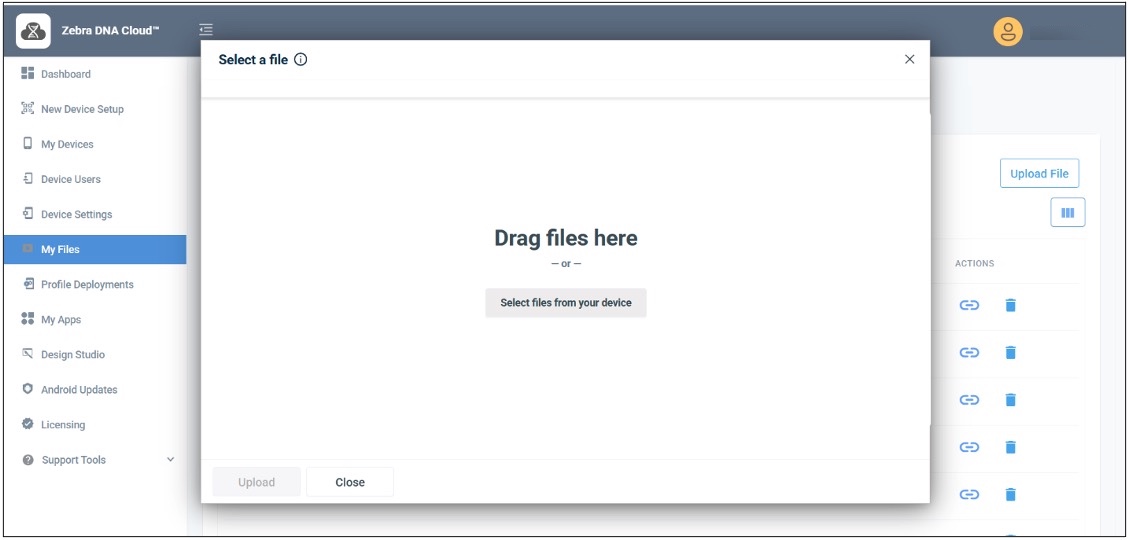Image resolution: width=1129 pixels, height=540 pixels.
Task: Click the Design Studio icon
Action: [28, 354]
